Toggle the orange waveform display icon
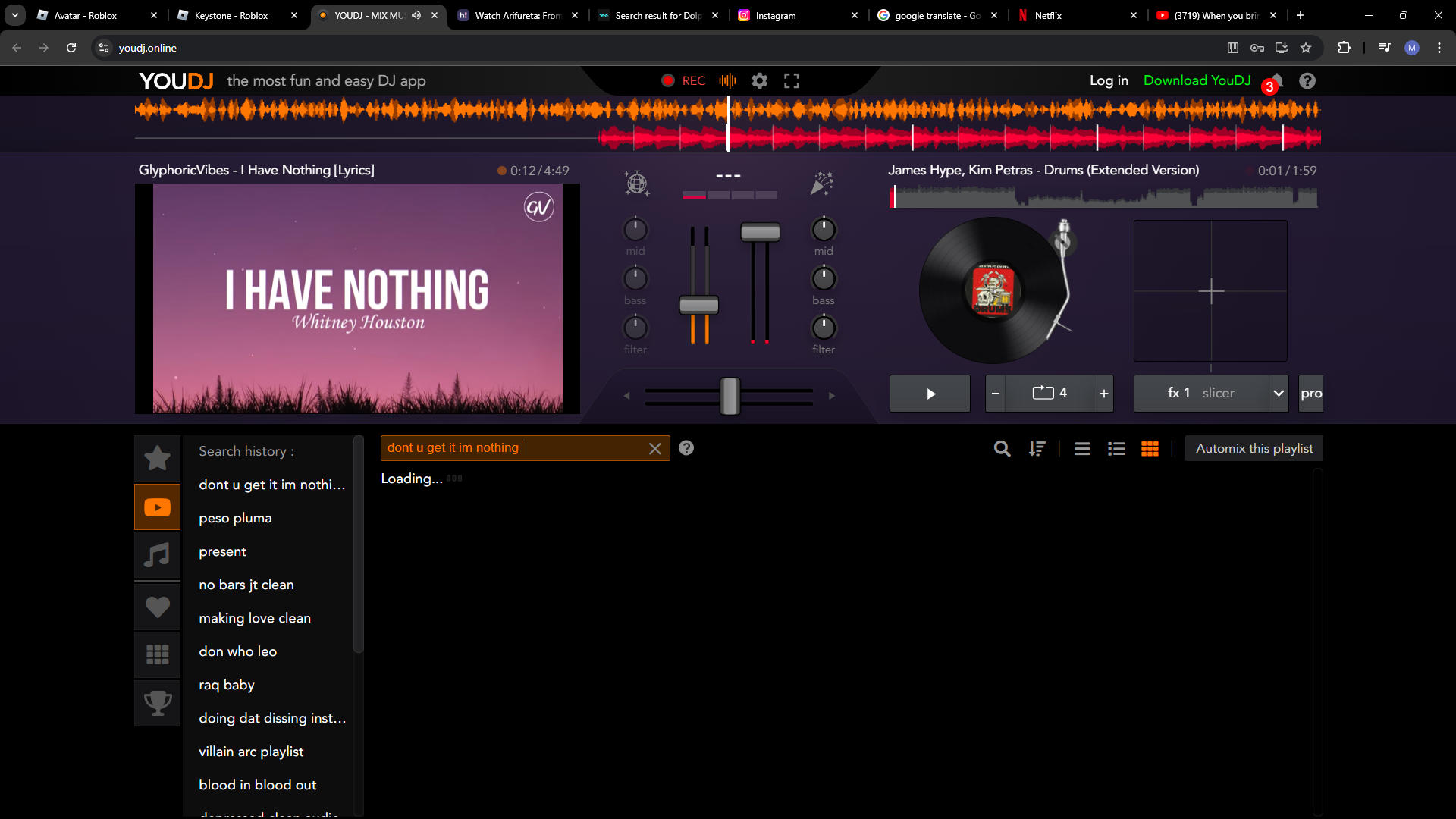Screen dimensions: 1456x819 point(727,80)
